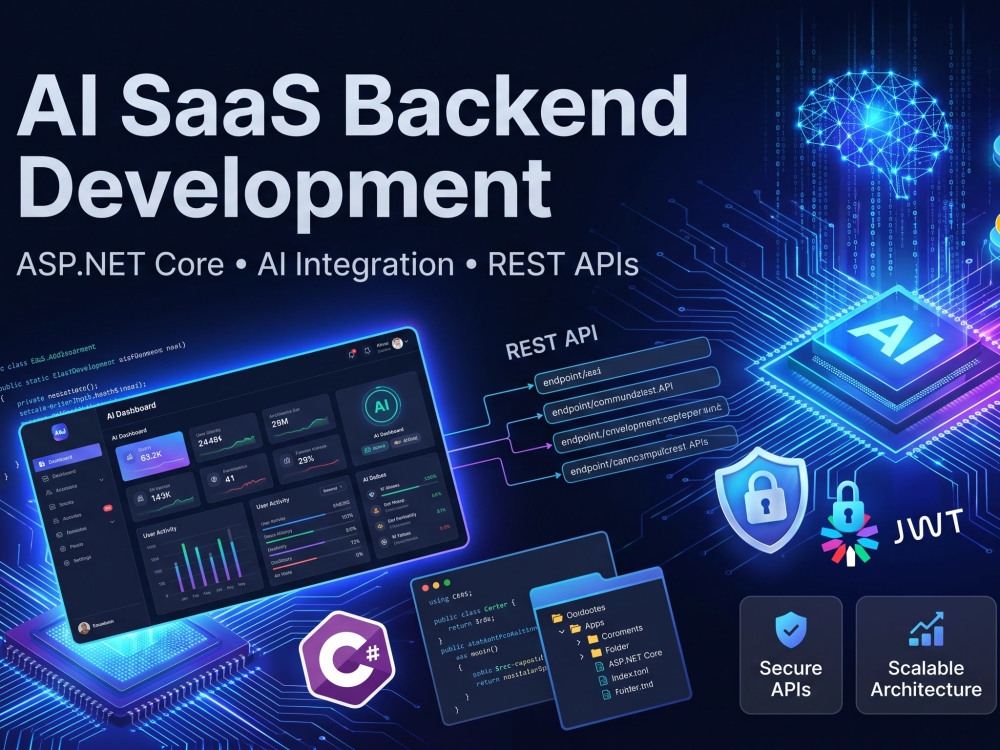Click the bottom-left sidebar user avatar
The height and width of the screenshot is (750, 1000).
84,628
